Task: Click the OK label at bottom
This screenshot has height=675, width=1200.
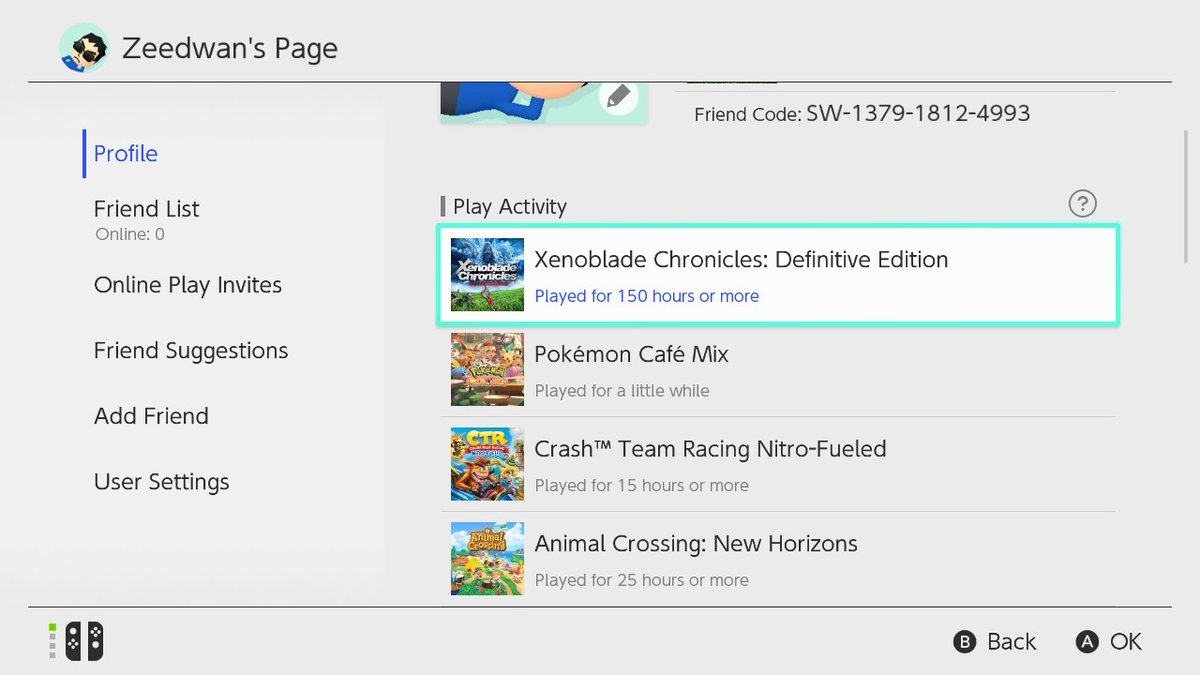Action: tap(1126, 642)
